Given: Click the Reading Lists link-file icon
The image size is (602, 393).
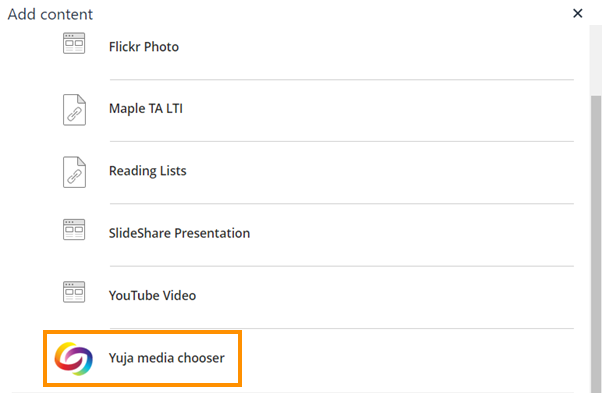Looking at the screenshot, I should click(74, 172).
